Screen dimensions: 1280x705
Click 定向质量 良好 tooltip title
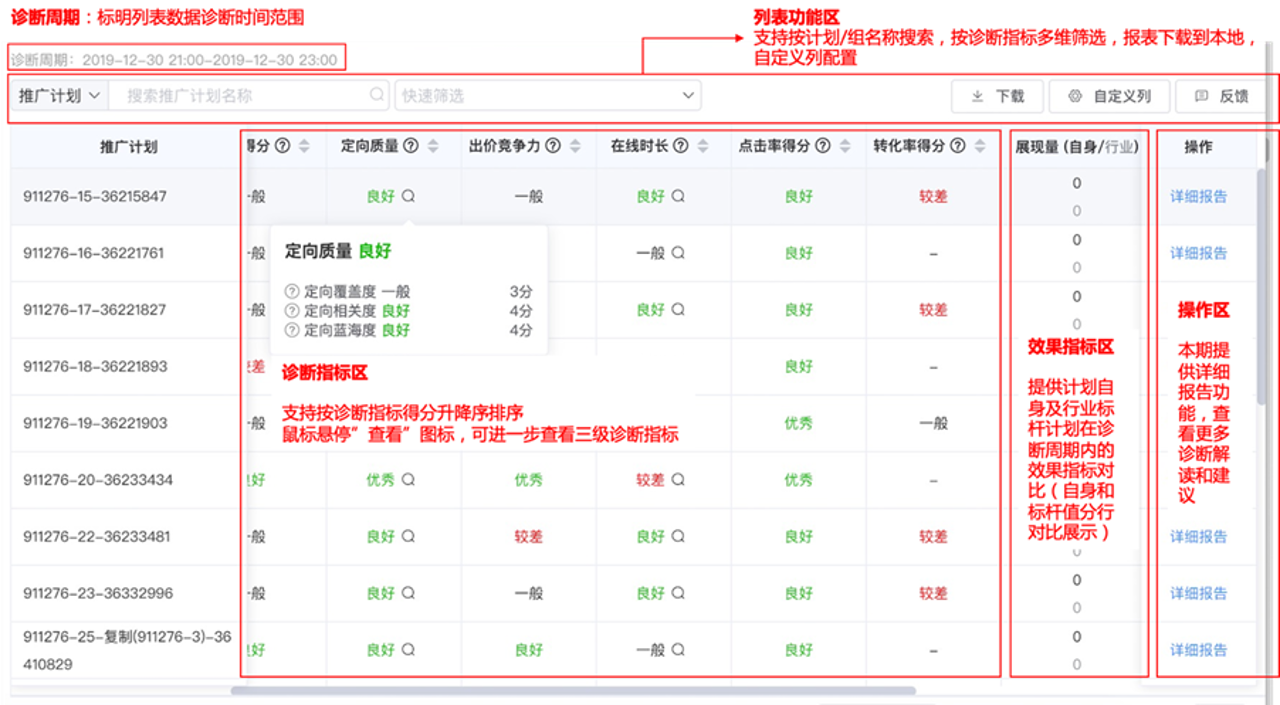point(336,253)
